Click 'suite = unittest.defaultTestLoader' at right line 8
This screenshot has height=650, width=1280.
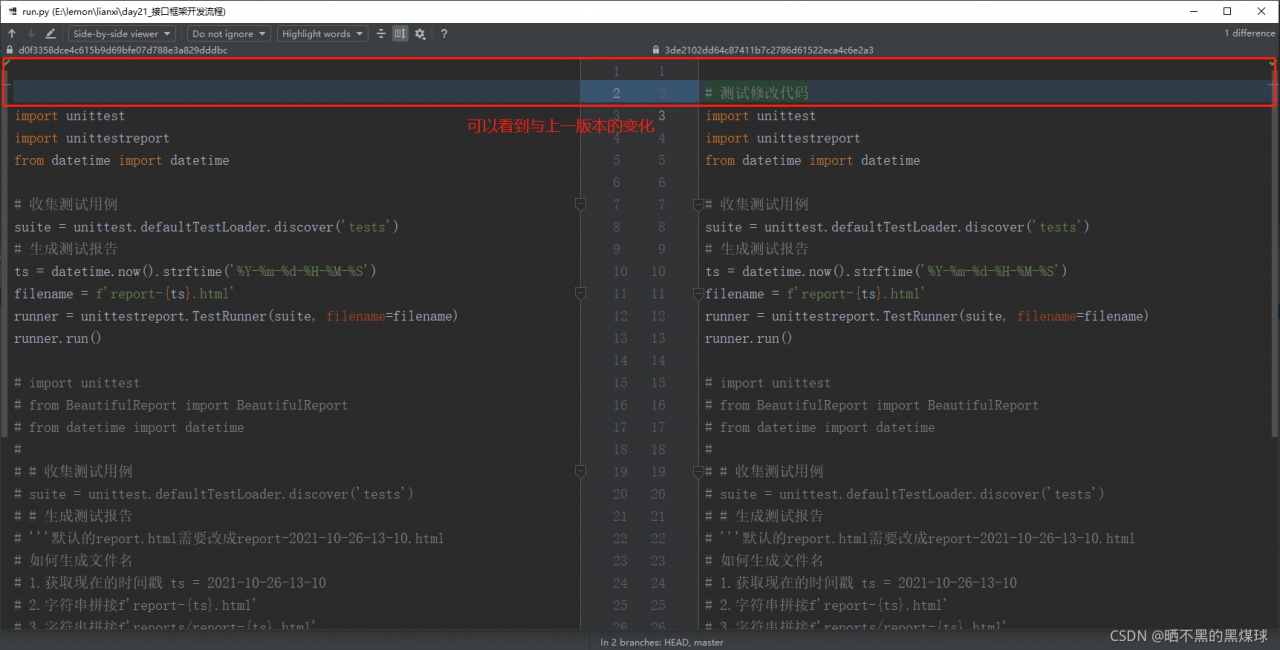[897, 227]
